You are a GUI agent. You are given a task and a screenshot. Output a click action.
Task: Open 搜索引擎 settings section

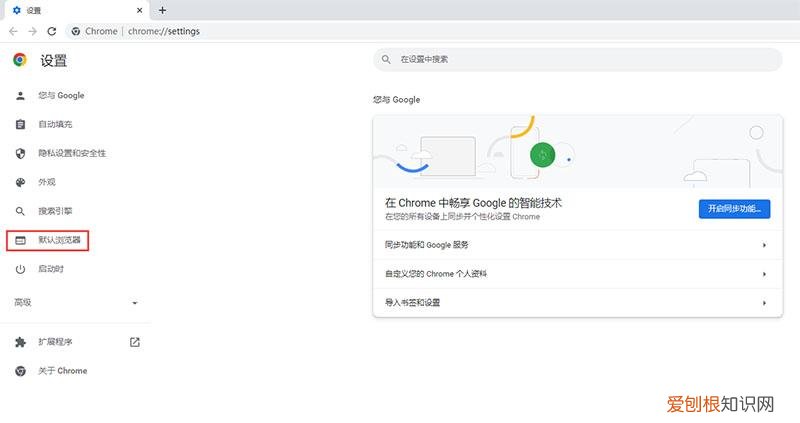(55, 211)
